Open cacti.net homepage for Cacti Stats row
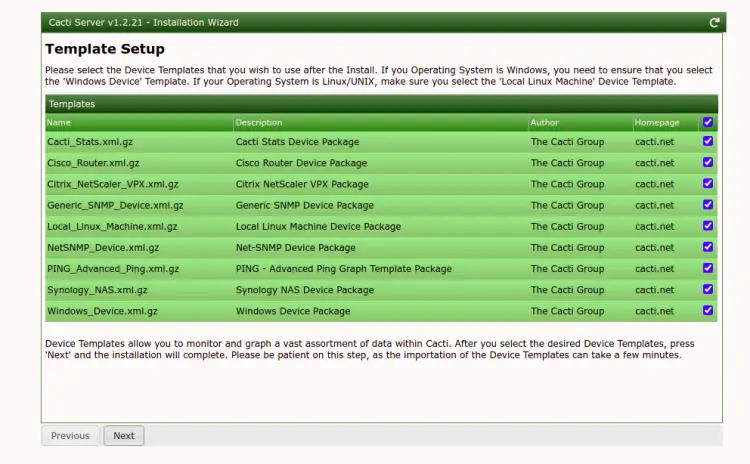This screenshot has height=464, width=750. [x=654, y=142]
